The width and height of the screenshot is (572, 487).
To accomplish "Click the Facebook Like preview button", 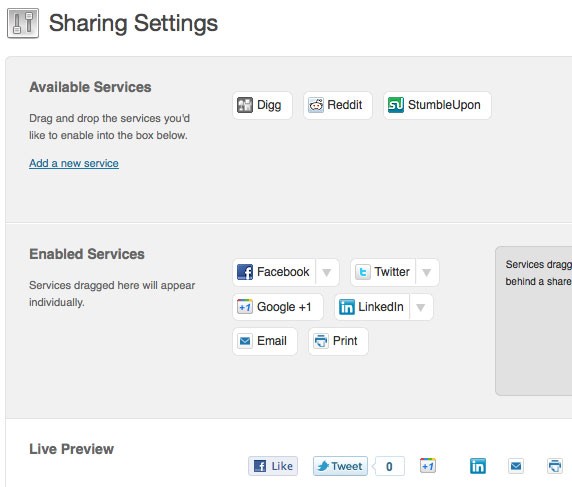I will (x=273, y=466).
